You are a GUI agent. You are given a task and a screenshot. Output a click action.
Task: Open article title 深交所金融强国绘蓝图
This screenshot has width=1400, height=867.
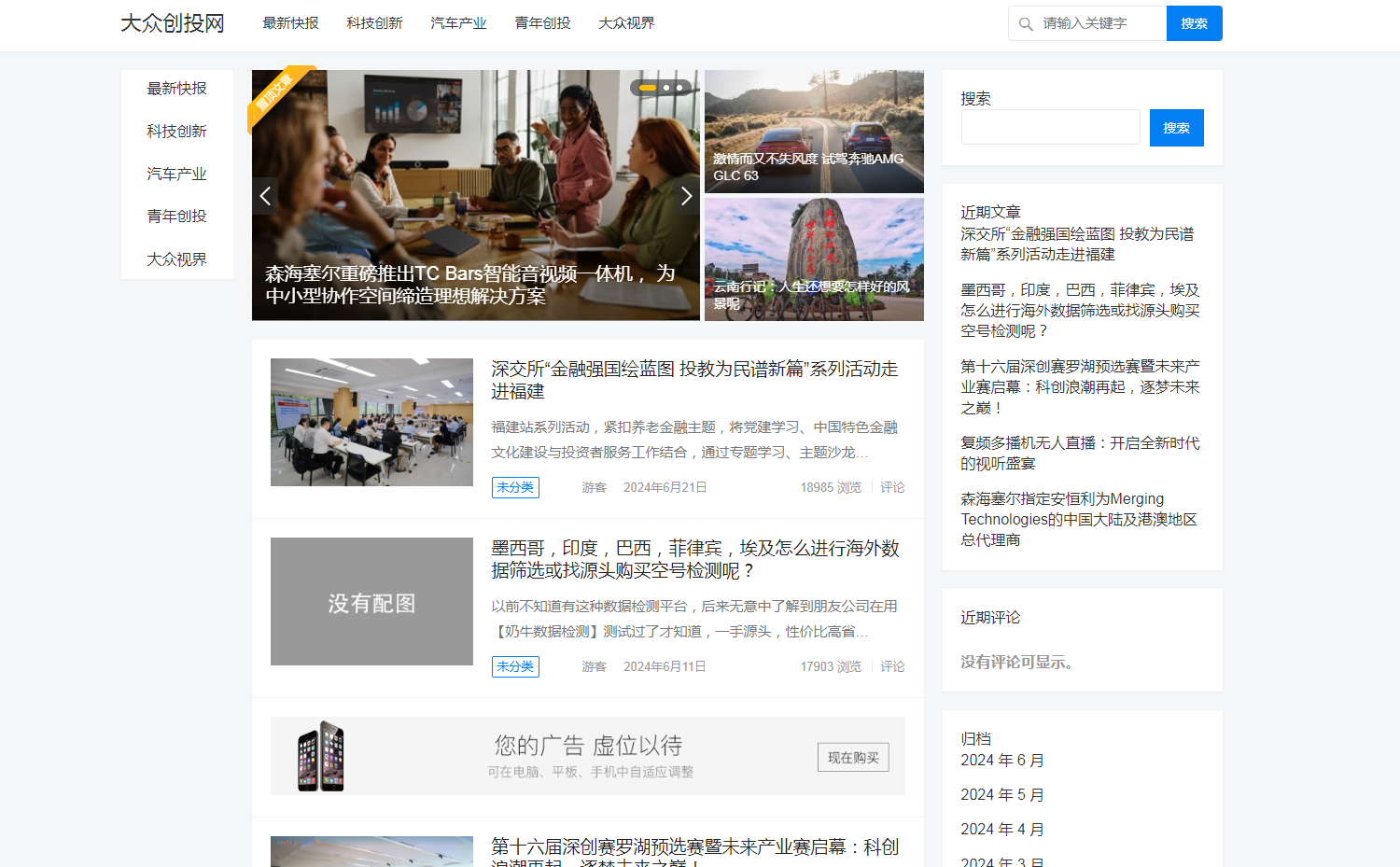tap(694, 380)
